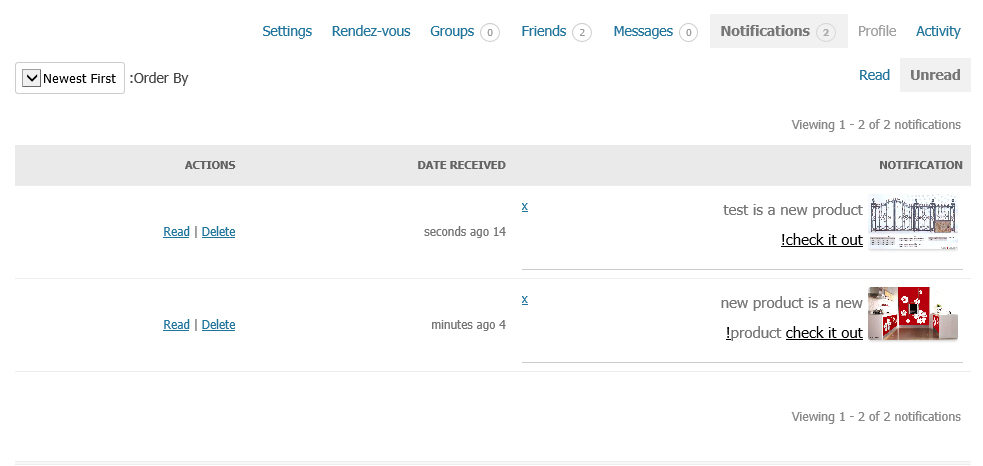
Task: Open the Groups tab
Action: pos(465,31)
